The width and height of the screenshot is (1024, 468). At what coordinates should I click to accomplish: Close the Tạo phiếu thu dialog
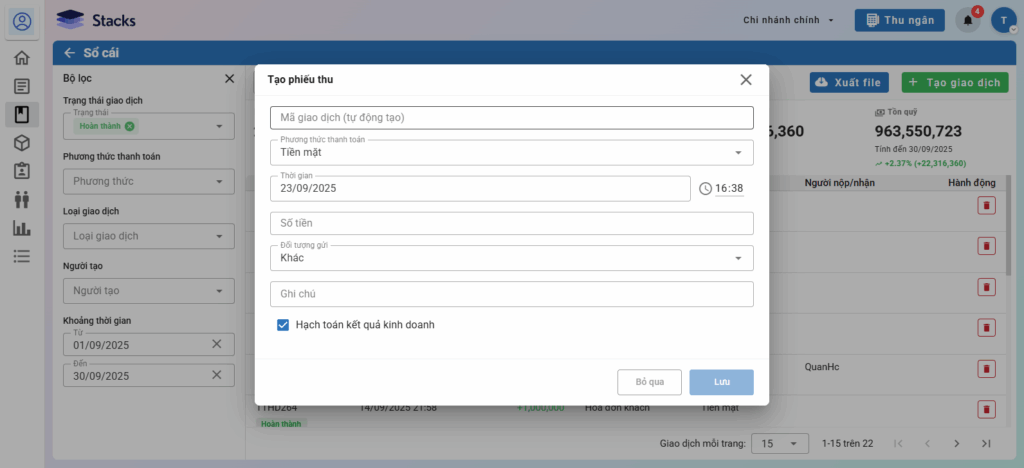coord(746,80)
